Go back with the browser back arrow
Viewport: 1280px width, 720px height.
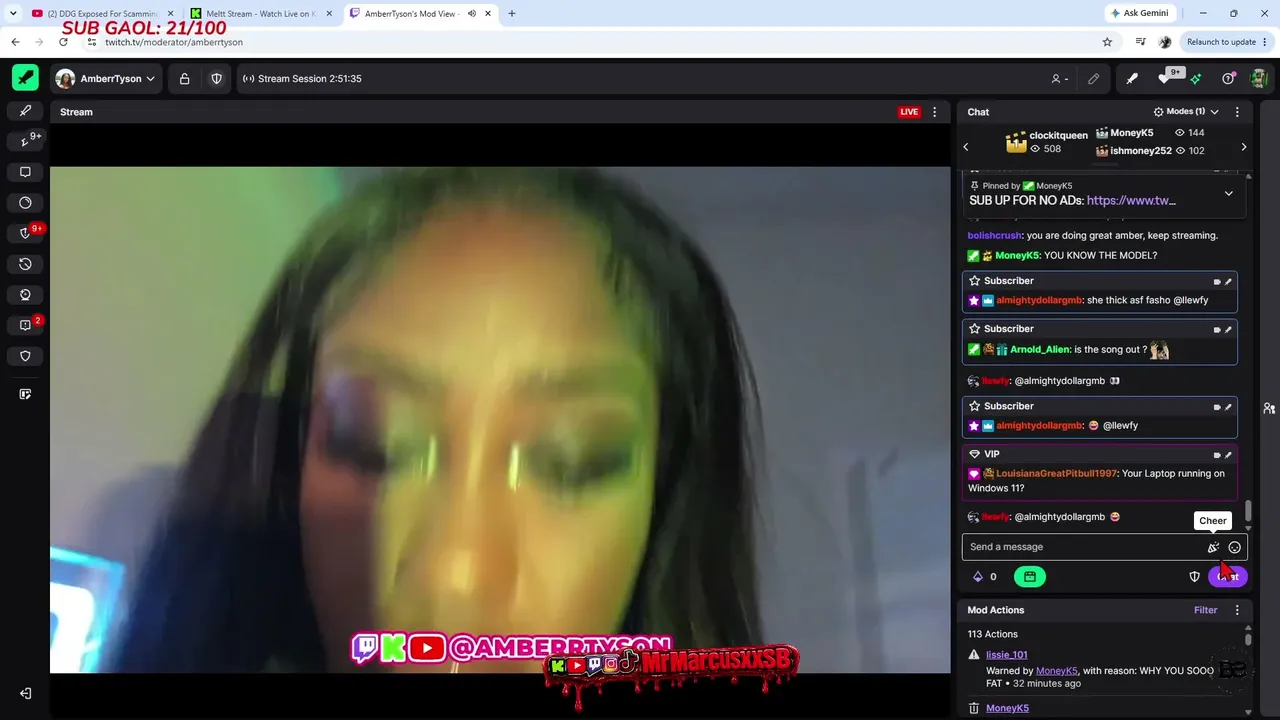coord(15,42)
